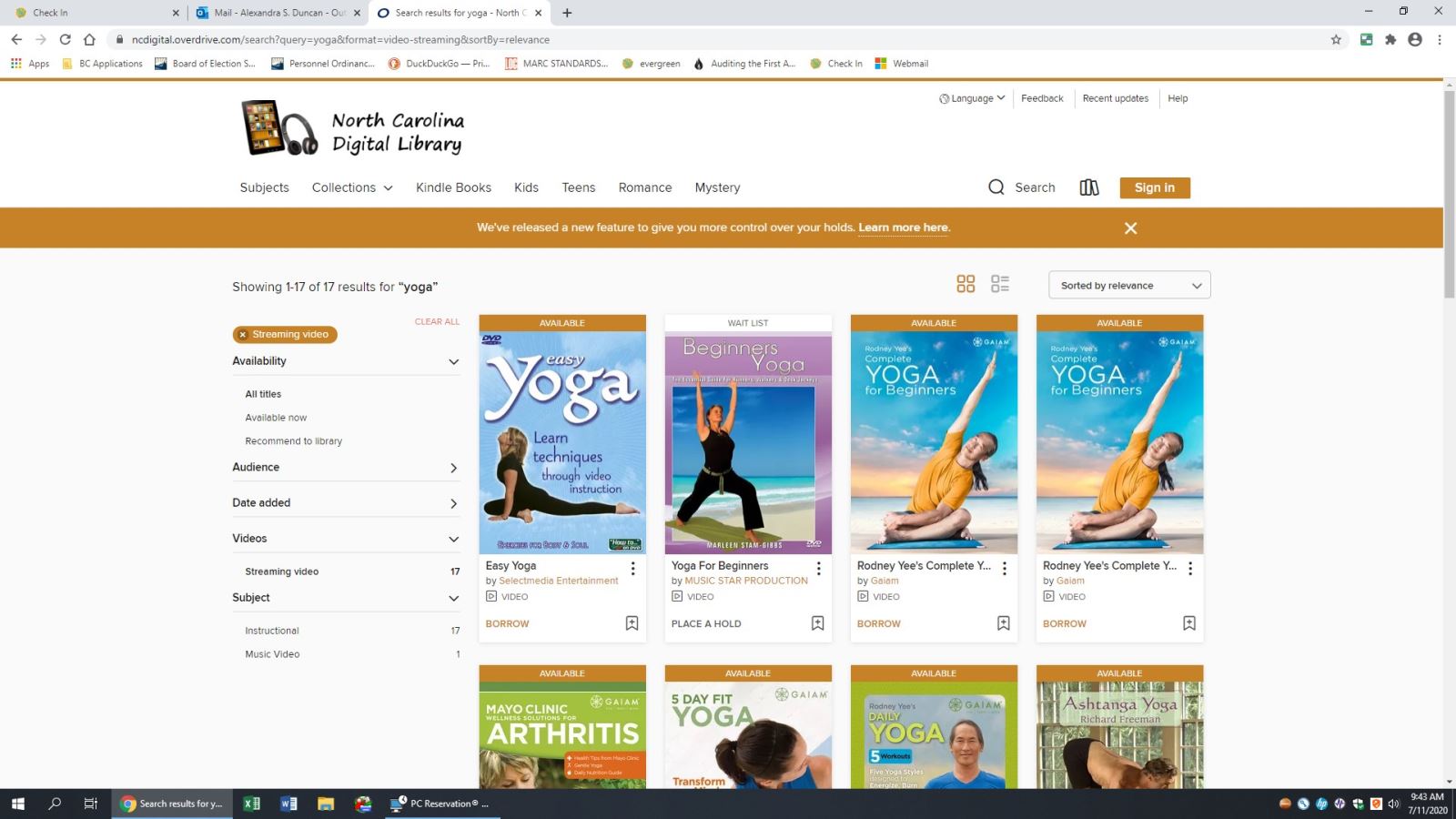This screenshot has width=1456, height=819.
Task: Expand the Date added filter
Action: click(346, 503)
